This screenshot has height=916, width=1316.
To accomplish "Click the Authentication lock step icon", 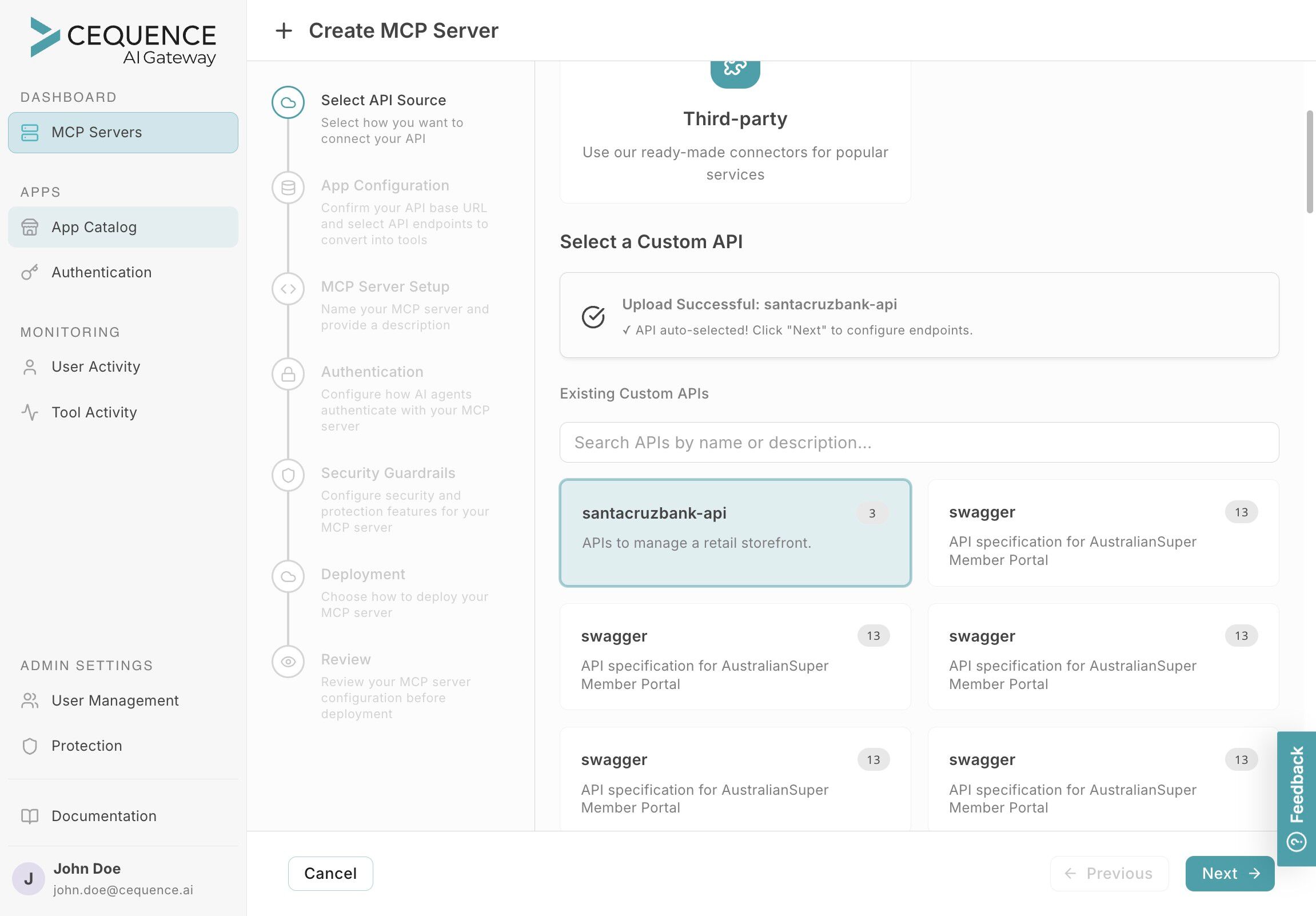I will coord(288,375).
